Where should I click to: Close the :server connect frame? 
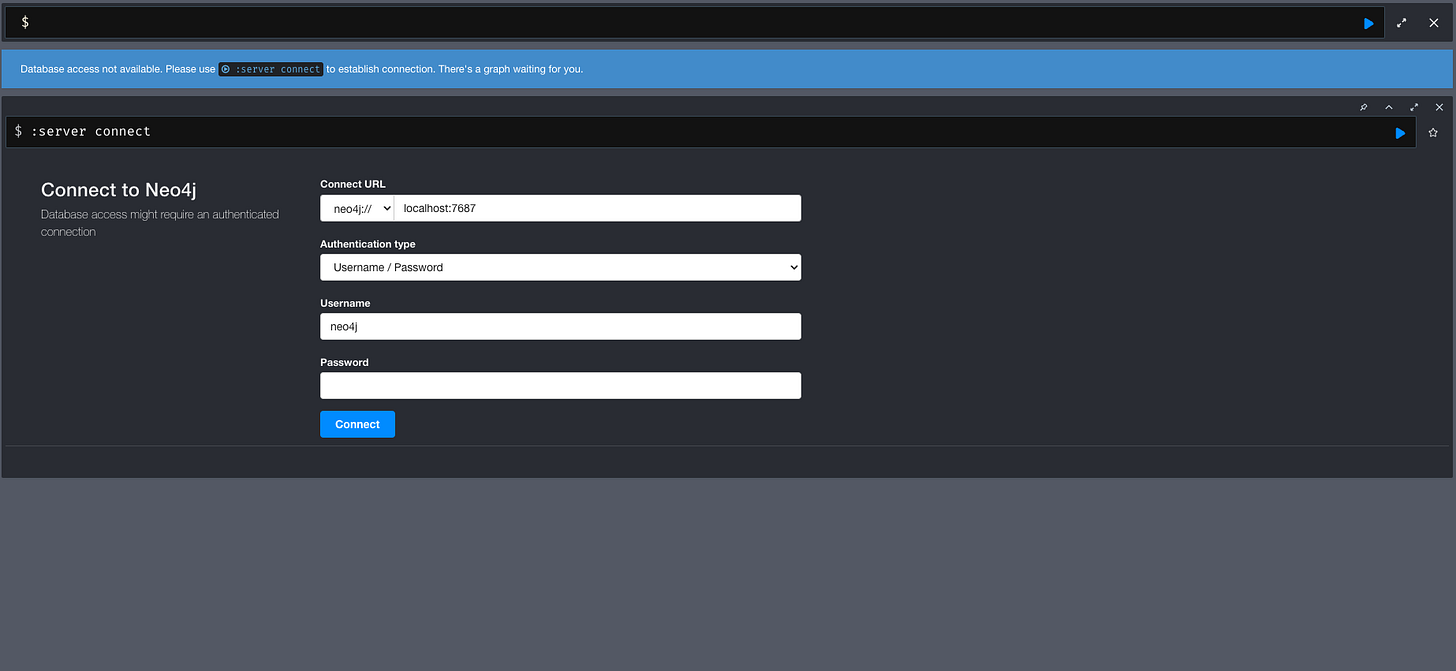[1440, 107]
